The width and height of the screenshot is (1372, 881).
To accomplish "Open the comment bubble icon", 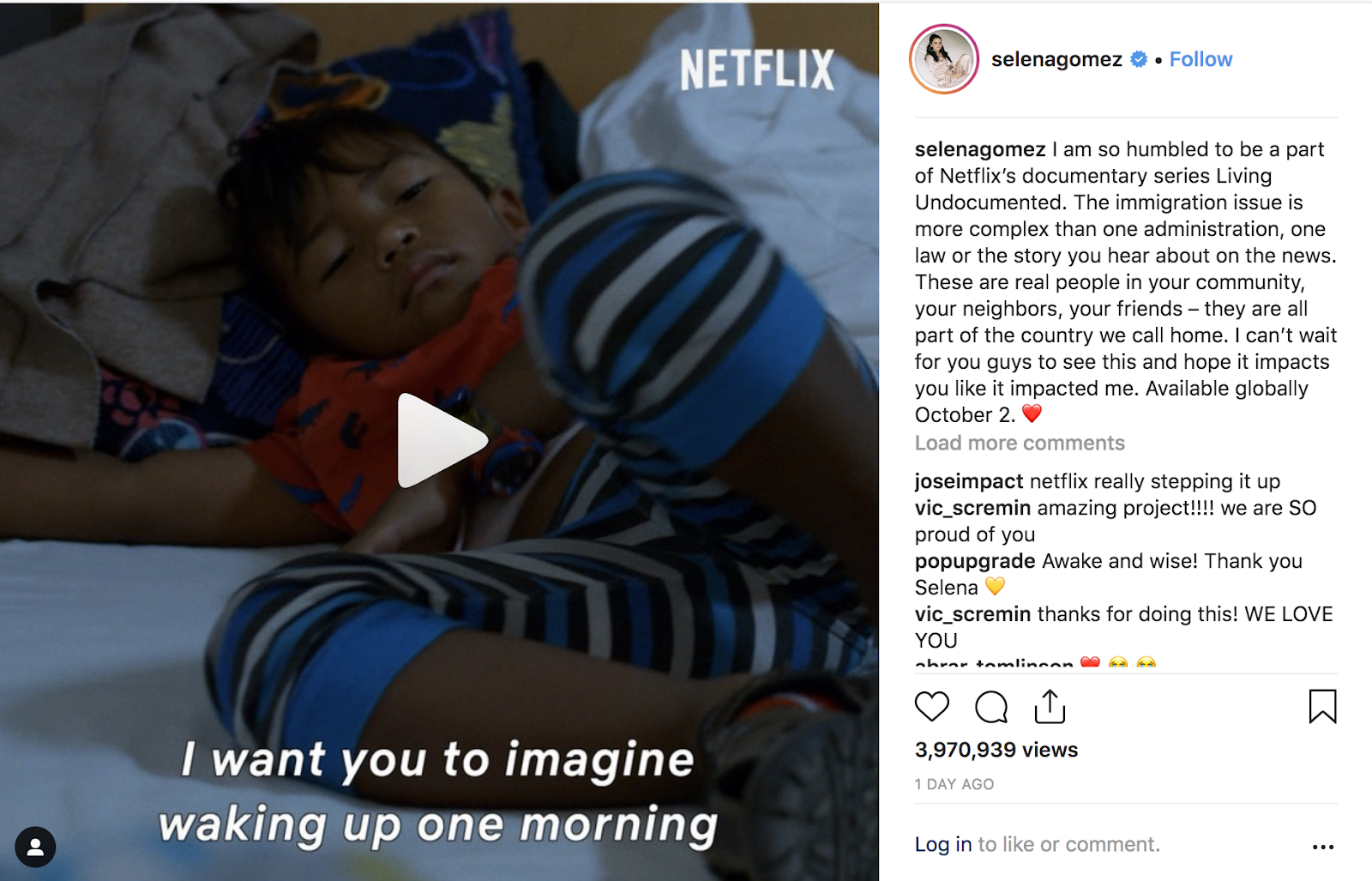I will [991, 708].
